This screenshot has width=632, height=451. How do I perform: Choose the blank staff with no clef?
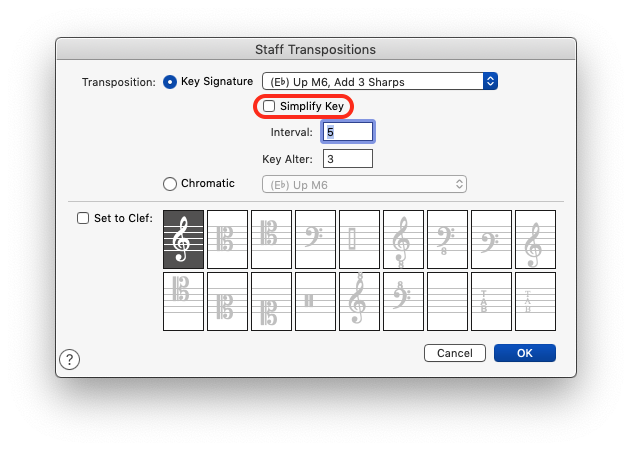coord(447,301)
